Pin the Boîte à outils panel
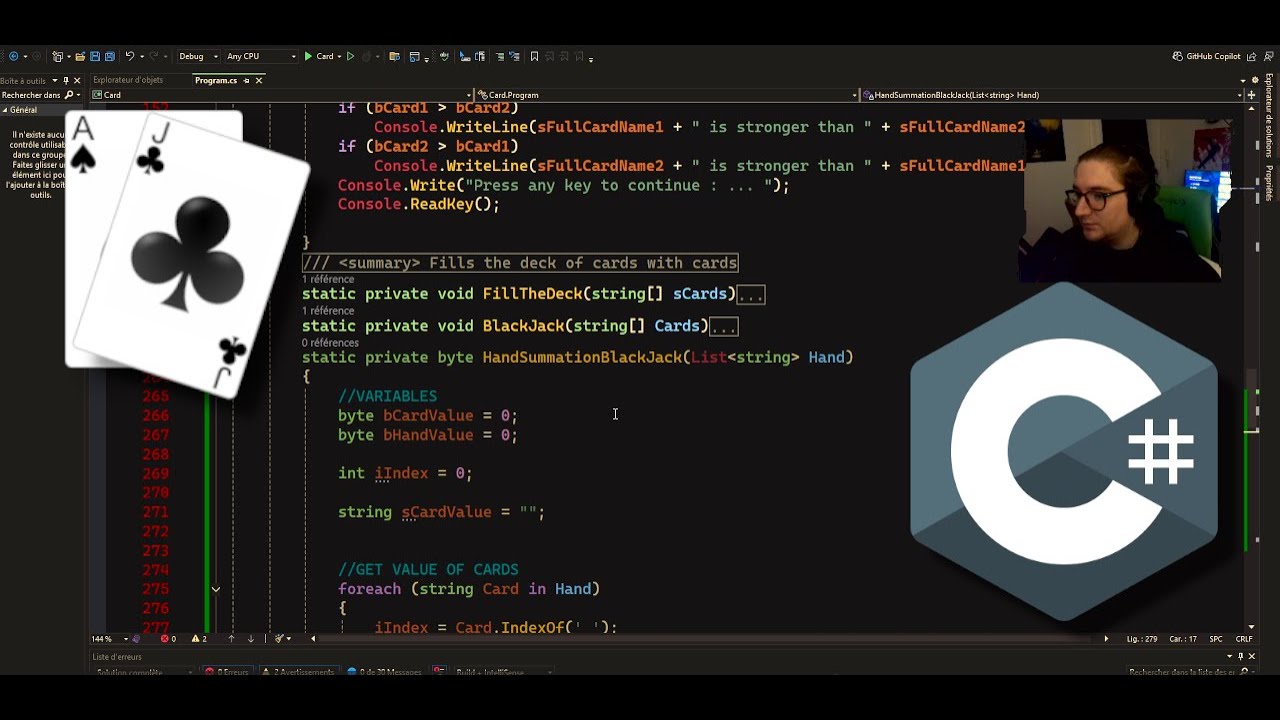This screenshot has width=1280, height=720. tap(66, 80)
